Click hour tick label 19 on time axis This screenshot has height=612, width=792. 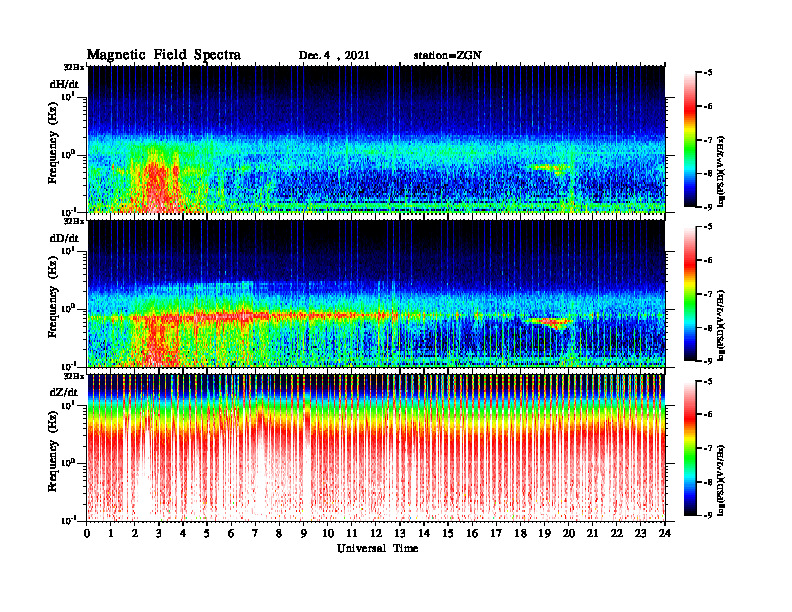[544, 533]
